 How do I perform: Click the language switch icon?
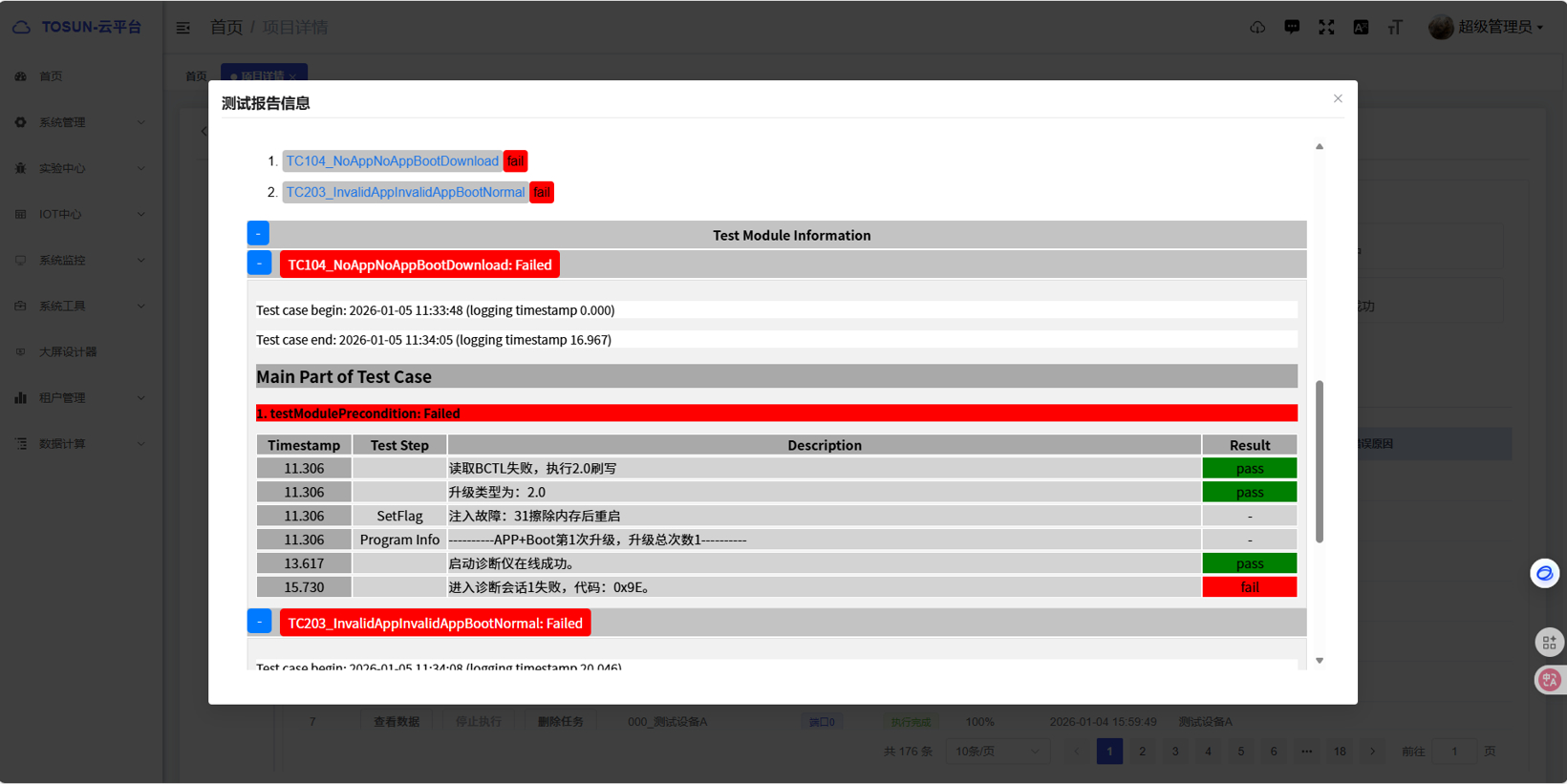click(x=1361, y=28)
